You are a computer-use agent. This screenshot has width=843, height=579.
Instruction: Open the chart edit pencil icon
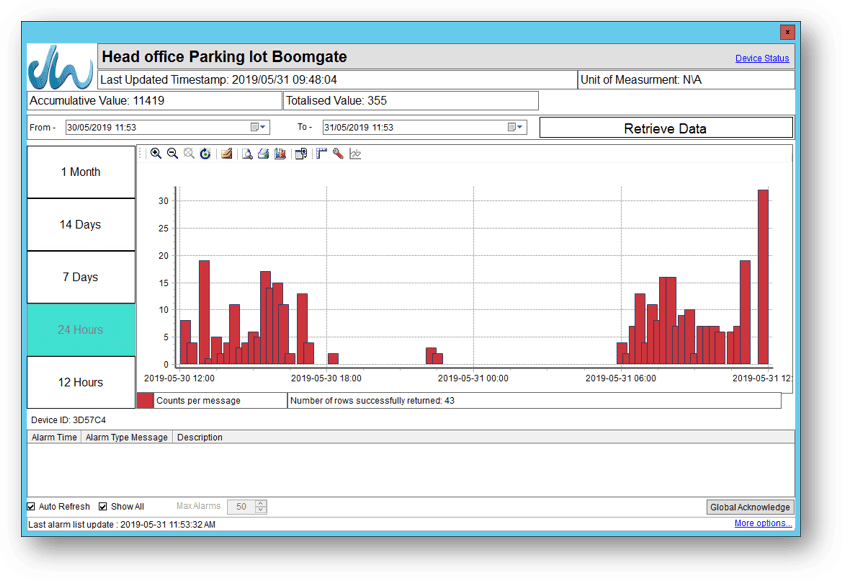pyautogui.click(x=227, y=154)
